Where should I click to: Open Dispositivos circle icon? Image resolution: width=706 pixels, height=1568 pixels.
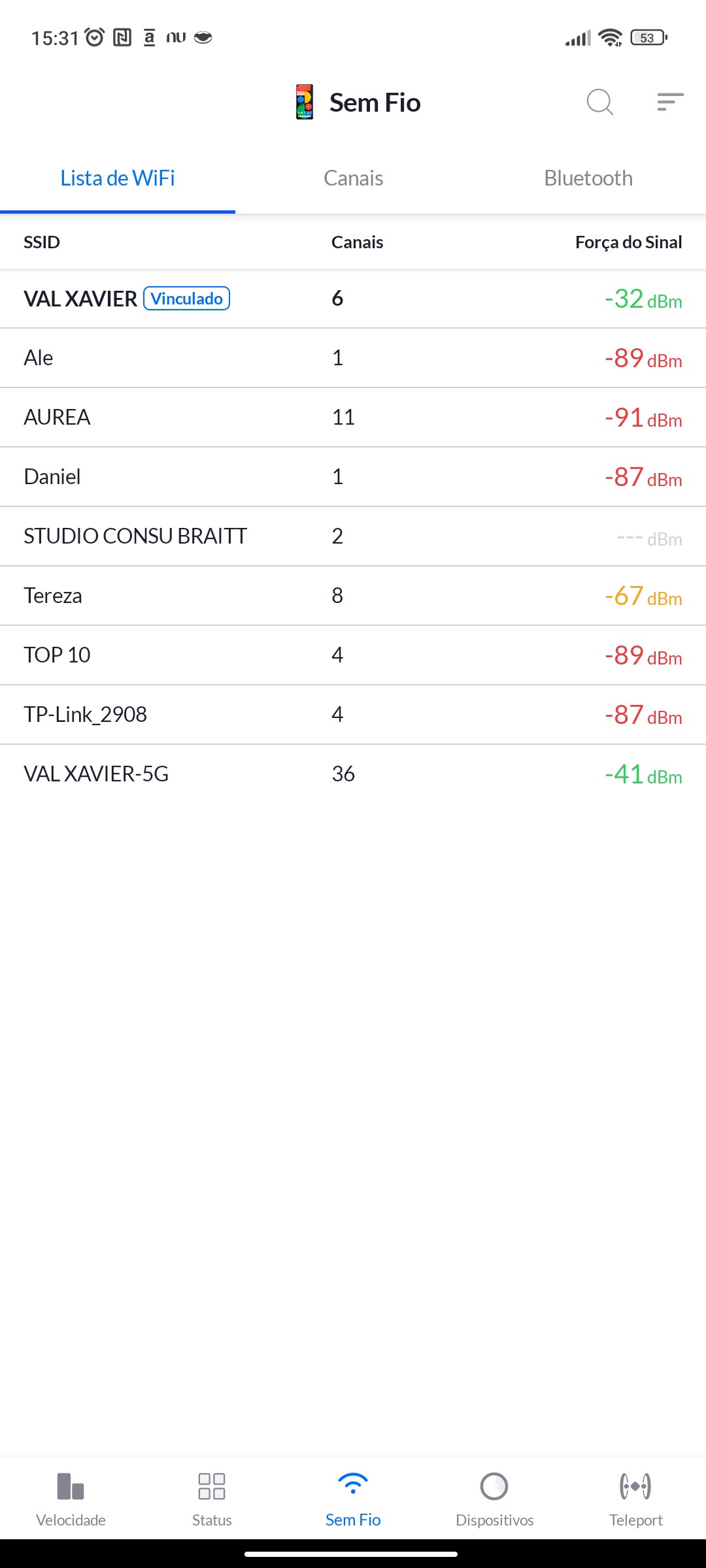(x=494, y=1486)
